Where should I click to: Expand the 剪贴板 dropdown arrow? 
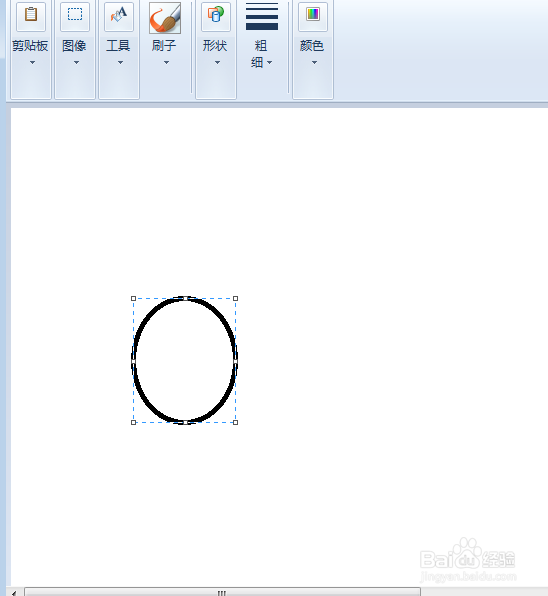click(32, 62)
